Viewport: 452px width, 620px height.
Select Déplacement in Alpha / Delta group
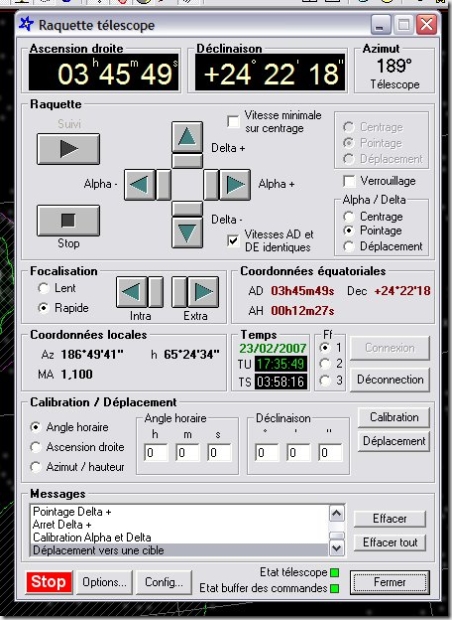click(x=348, y=247)
